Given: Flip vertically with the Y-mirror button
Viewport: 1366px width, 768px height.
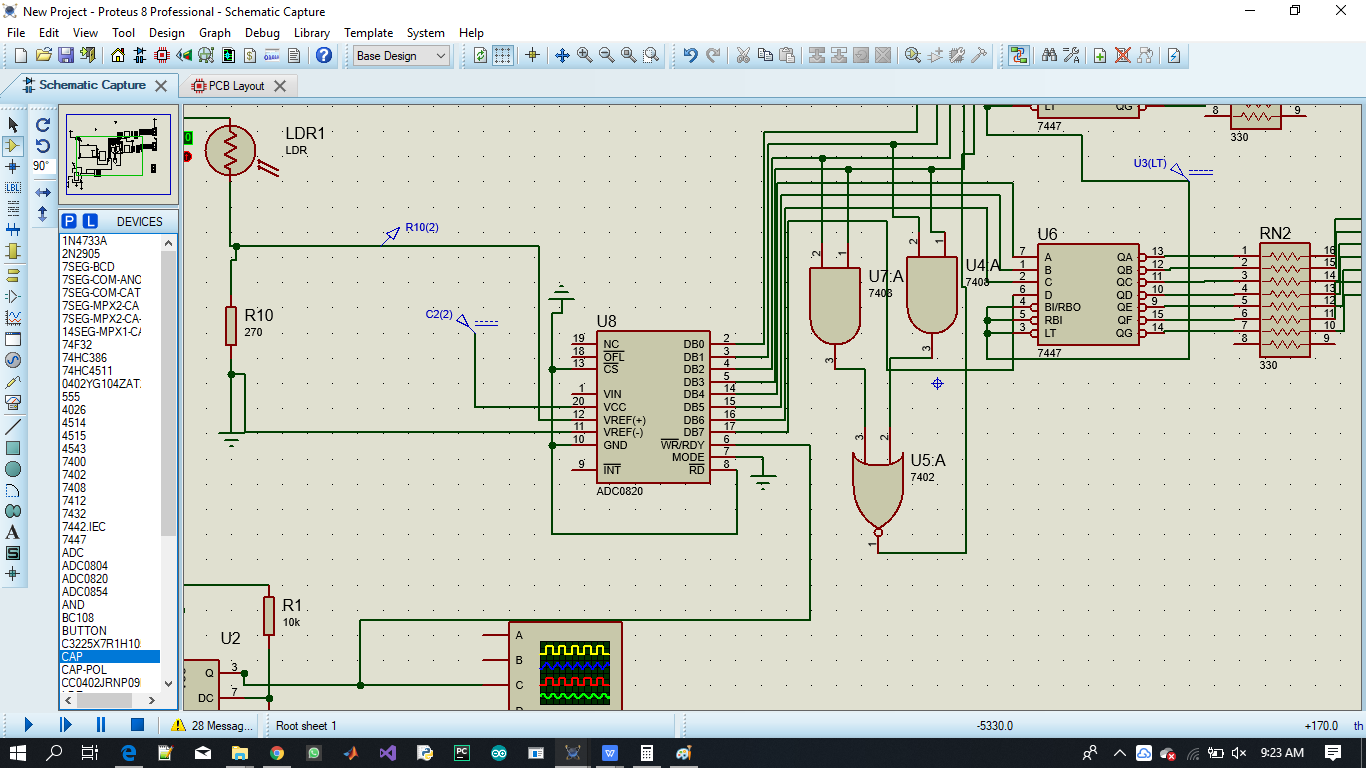Looking at the screenshot, I should (x=43, y=213).
